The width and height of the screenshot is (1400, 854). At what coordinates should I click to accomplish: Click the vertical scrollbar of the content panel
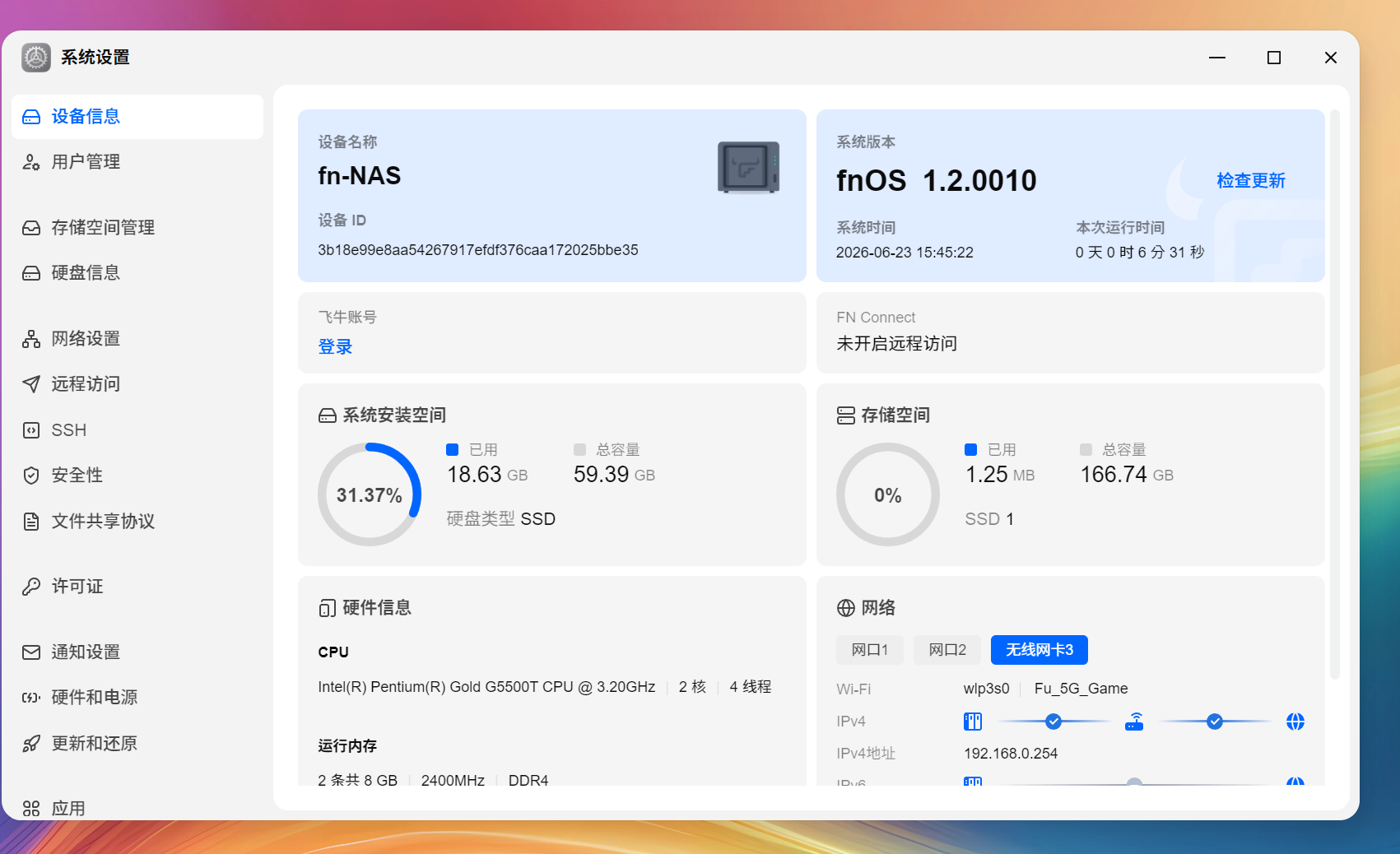click(x=1335, y=395)
